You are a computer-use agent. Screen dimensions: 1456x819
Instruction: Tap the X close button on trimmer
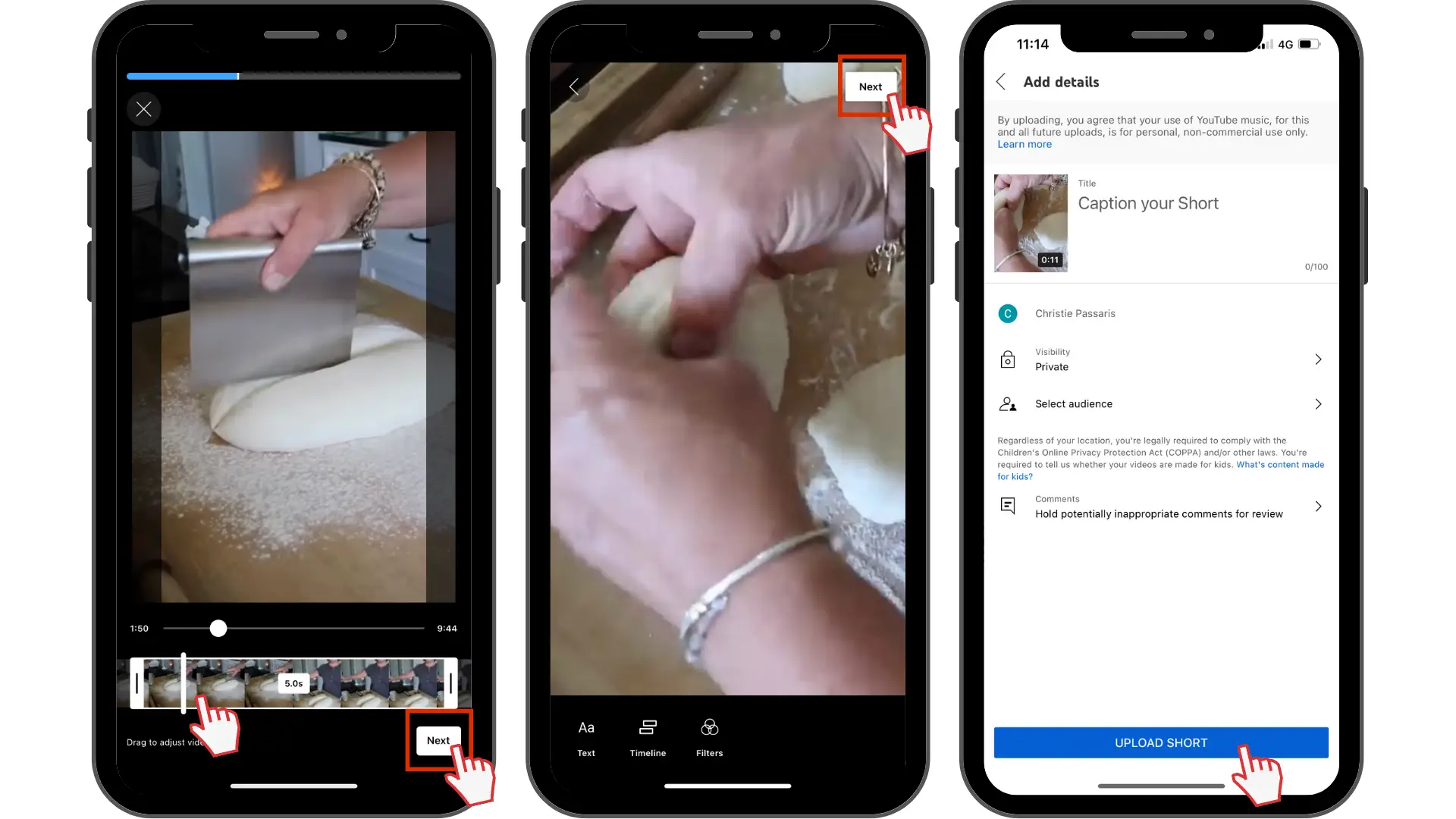click(x=144, y=108)
